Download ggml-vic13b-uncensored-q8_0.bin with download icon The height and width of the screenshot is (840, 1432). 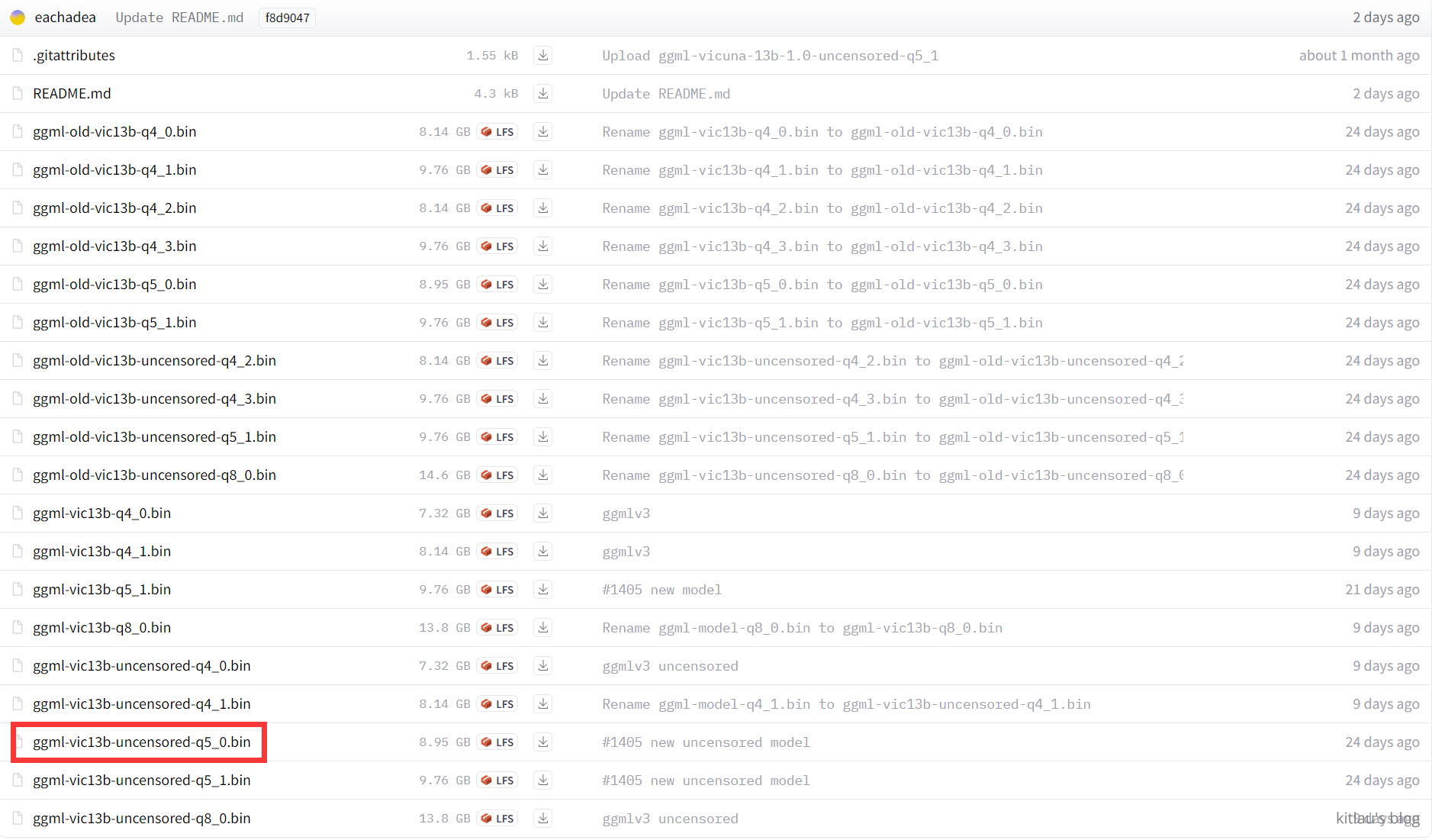coord(542,819)
